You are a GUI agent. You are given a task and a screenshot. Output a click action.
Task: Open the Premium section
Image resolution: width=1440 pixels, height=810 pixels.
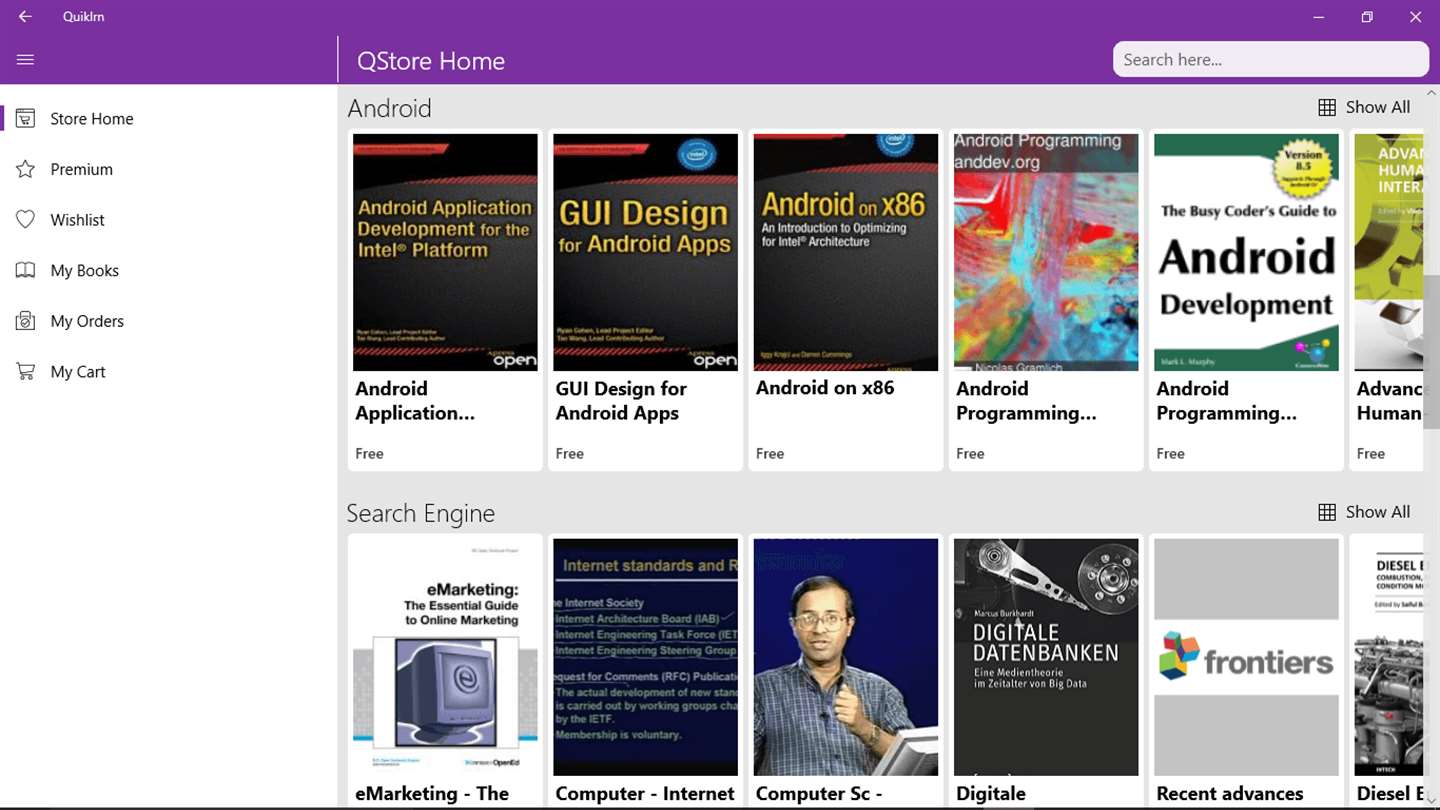pos(168,169)
